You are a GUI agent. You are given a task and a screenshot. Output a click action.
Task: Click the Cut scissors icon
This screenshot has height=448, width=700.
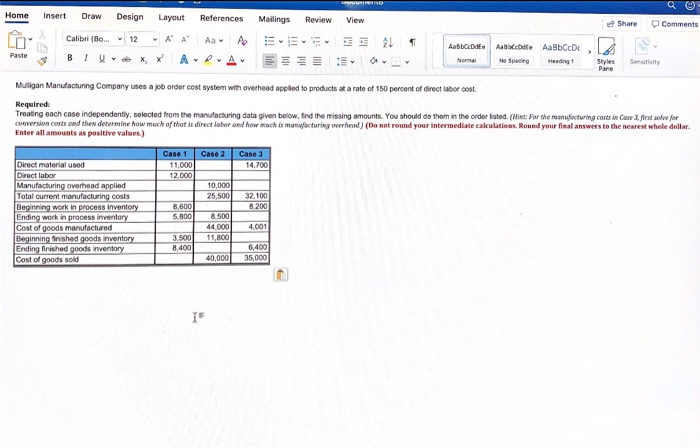pyautogui.click(x=42, y=34)
